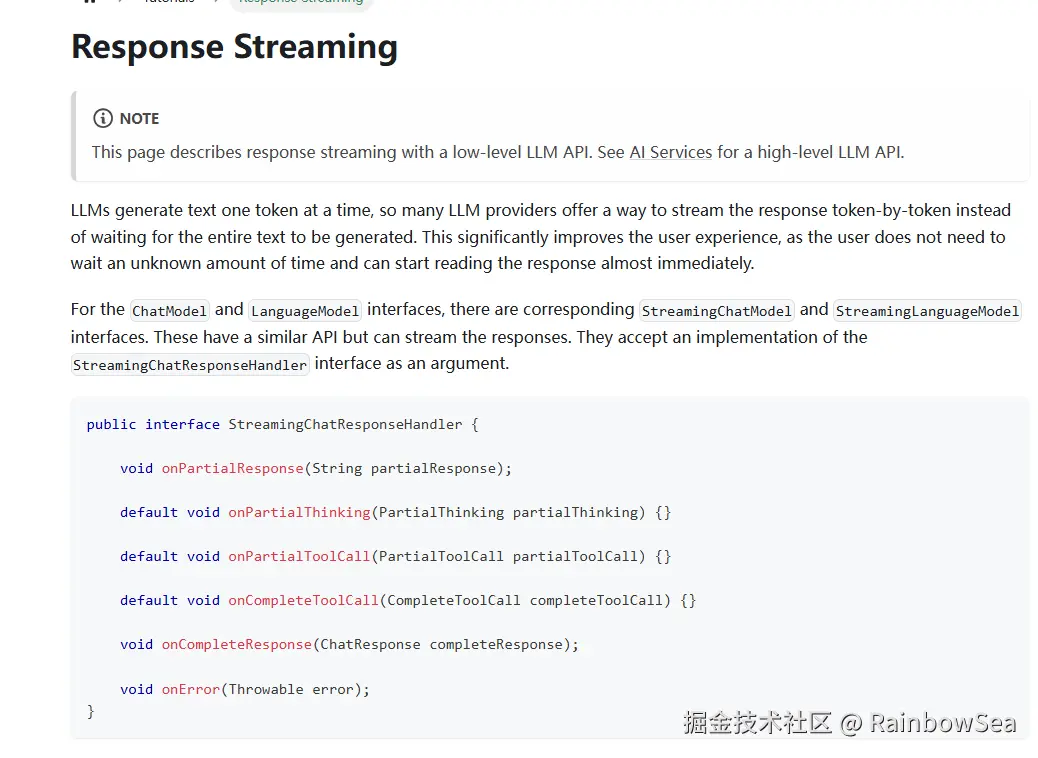Click the info icon beside NOTE
Viewport: 1038px width, 758px height.
(x=102, y=118)
